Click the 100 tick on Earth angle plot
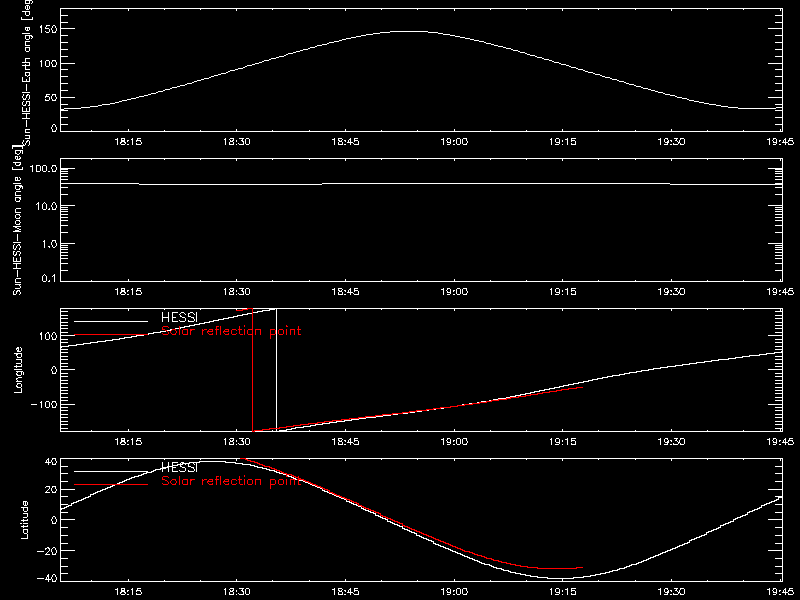Viewport: 800px width, 600px height. (x=47, y=63)
